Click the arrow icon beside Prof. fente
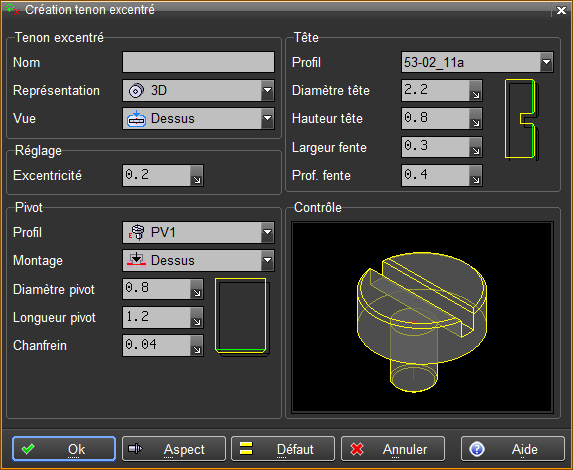The width and height of the screenshot is (573, 470). [x=475, y=175]
